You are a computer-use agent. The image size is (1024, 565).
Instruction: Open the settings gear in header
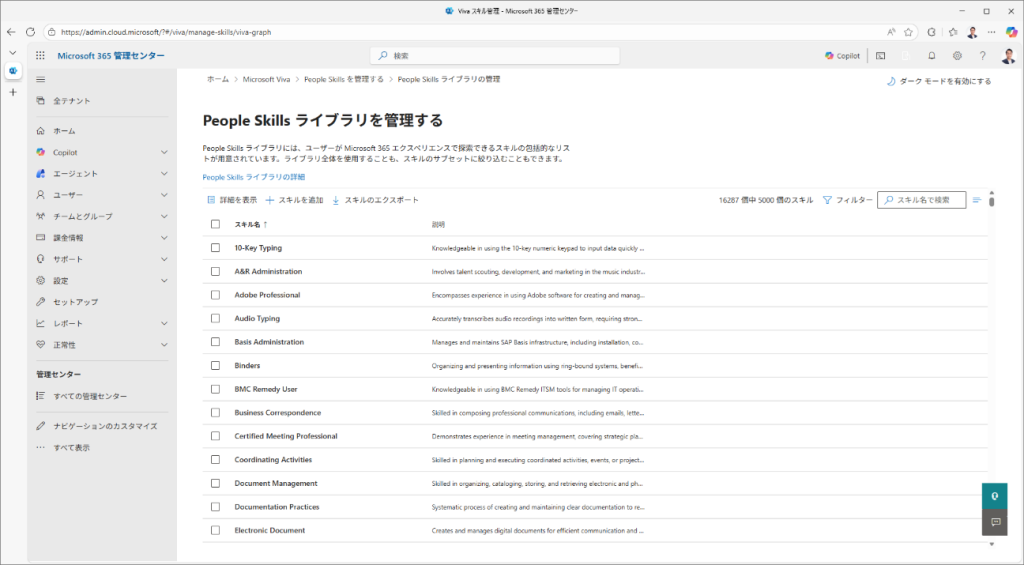(957, 56)
